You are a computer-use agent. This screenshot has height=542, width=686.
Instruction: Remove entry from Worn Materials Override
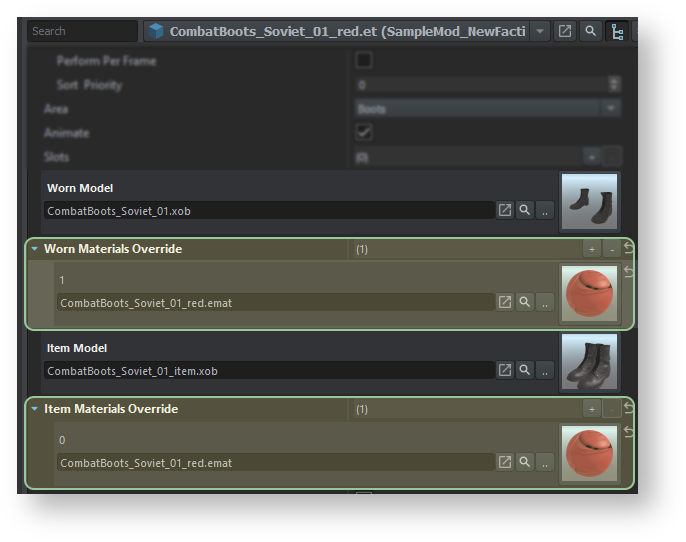pyautogui.click(x=611, y=249)
